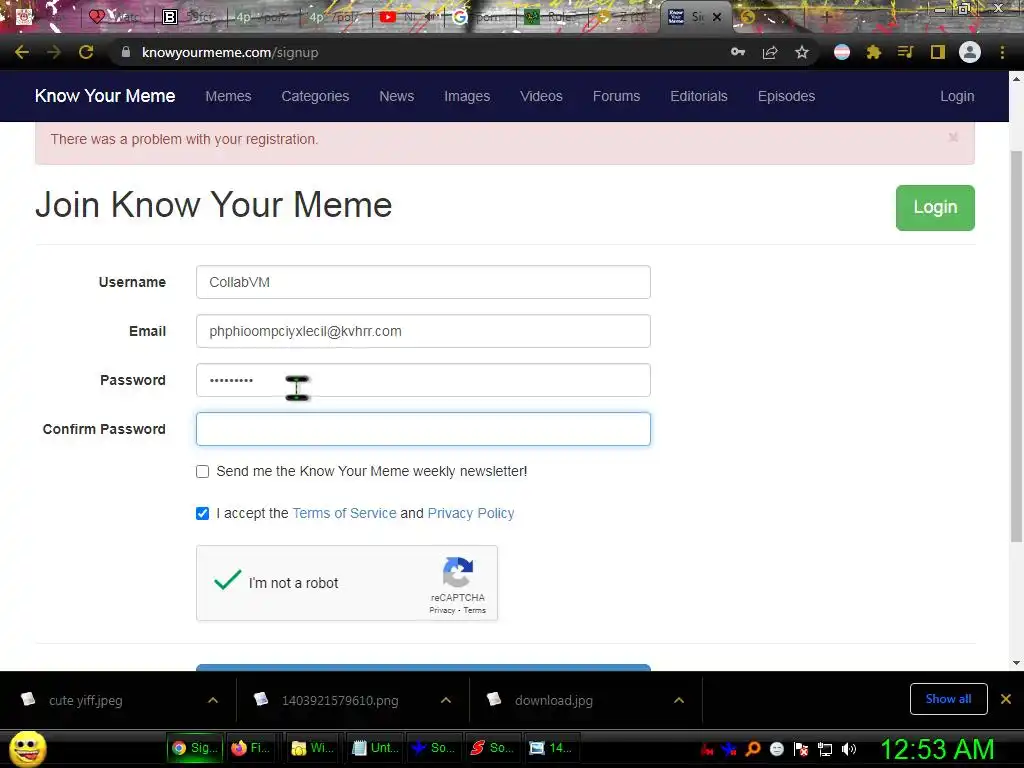This screenshot has width=1024, height=768.
Task: Open the Images nav item
Action: coord(467,96)
